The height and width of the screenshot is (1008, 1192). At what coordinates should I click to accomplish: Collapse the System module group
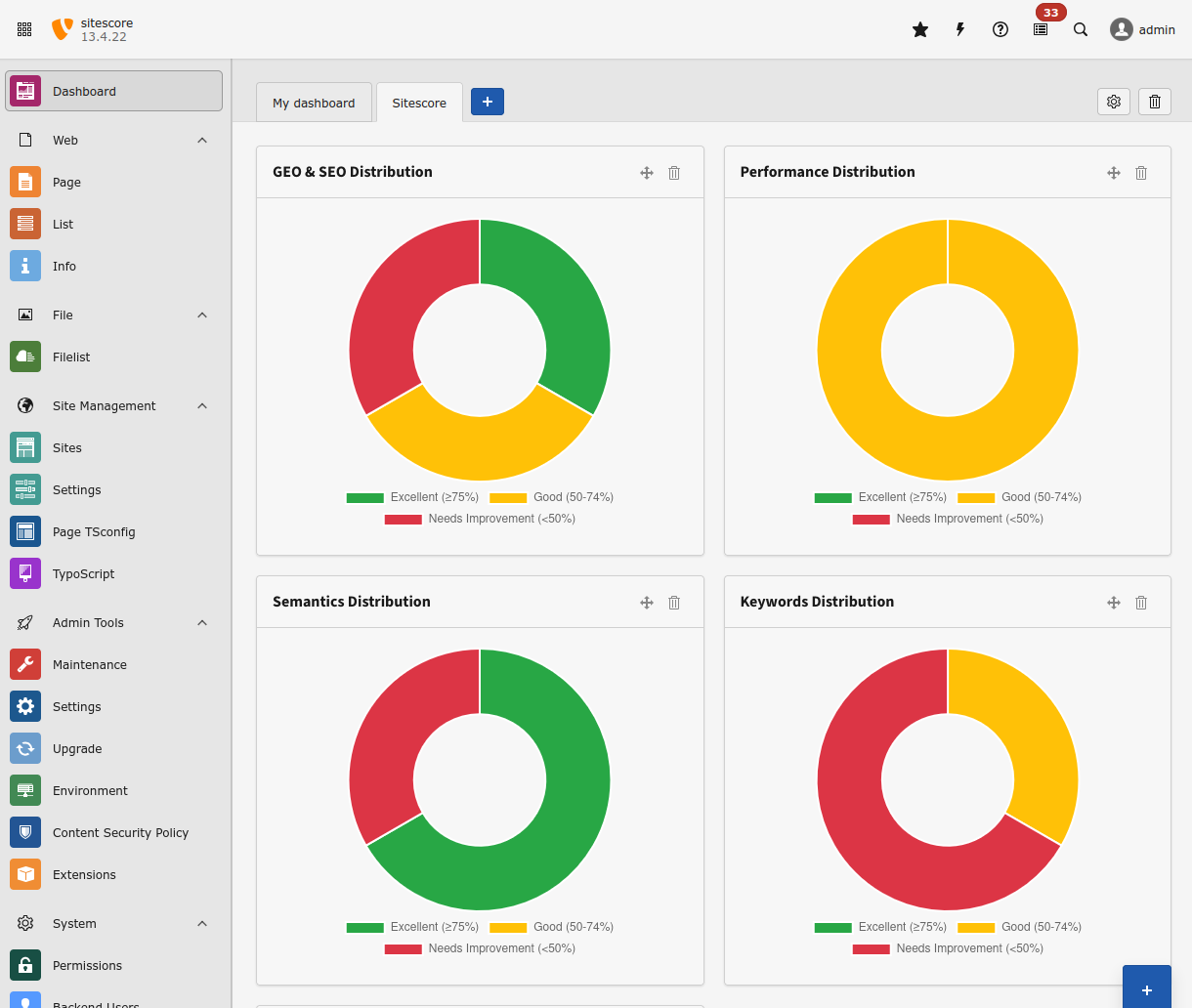pos(202,923)
